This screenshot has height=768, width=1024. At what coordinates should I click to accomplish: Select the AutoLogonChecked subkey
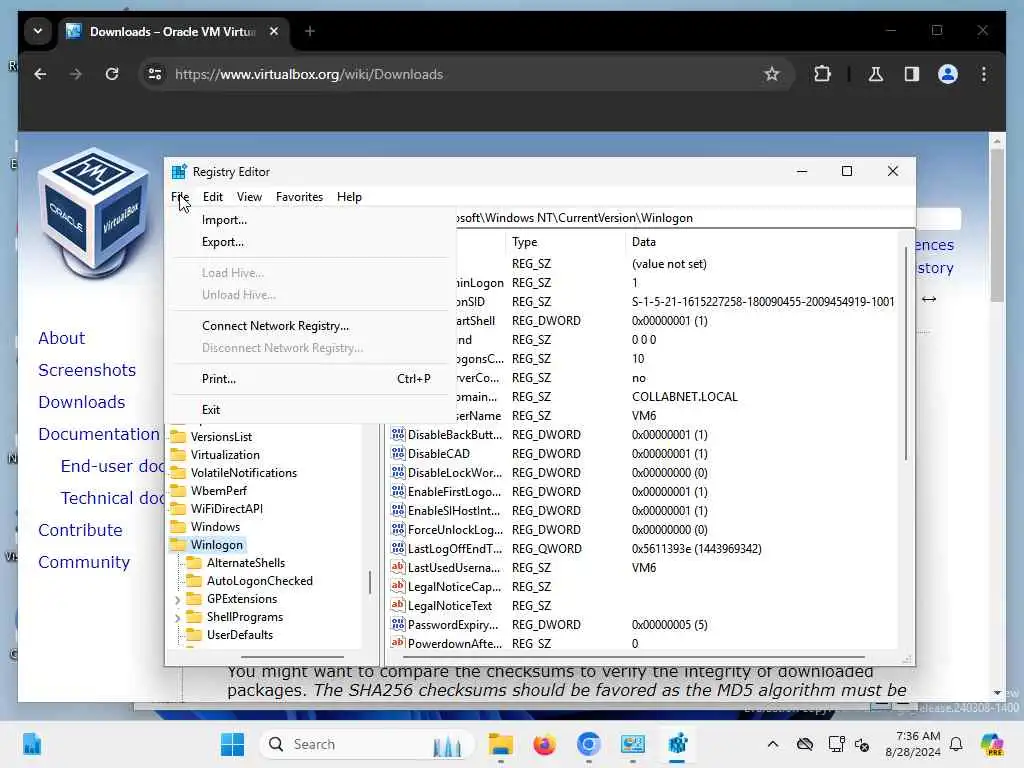pos(260,581)
